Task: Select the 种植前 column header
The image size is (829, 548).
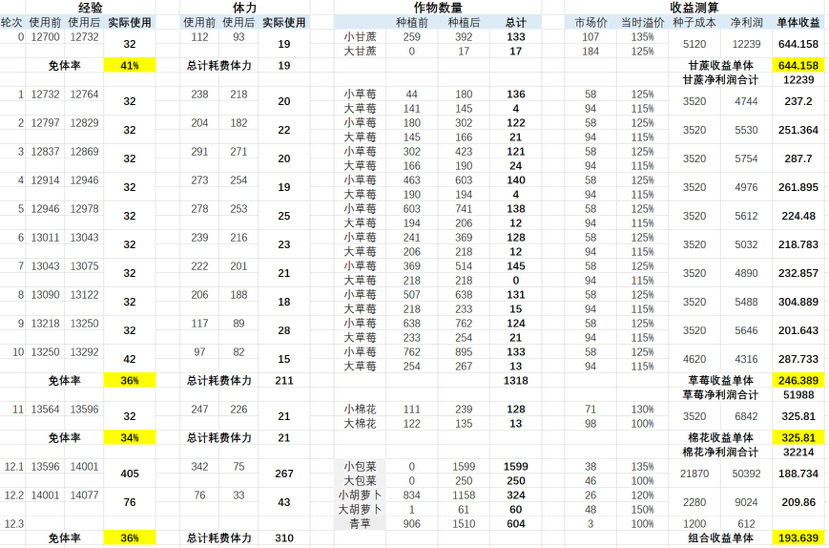Action: pos(412,23)
